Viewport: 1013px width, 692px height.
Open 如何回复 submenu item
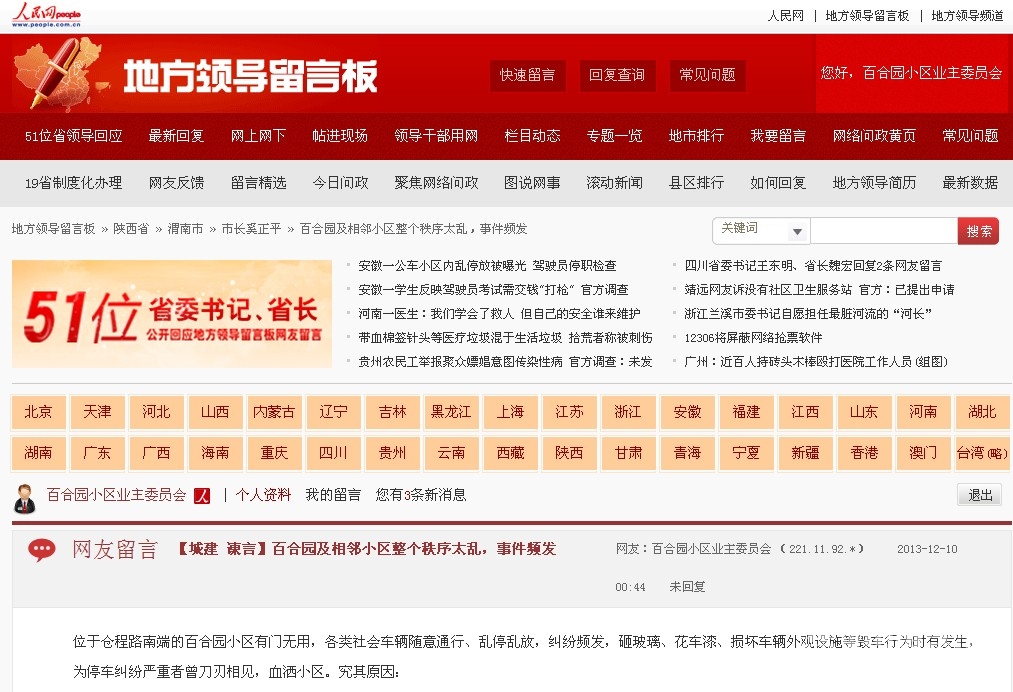point(778,183)
